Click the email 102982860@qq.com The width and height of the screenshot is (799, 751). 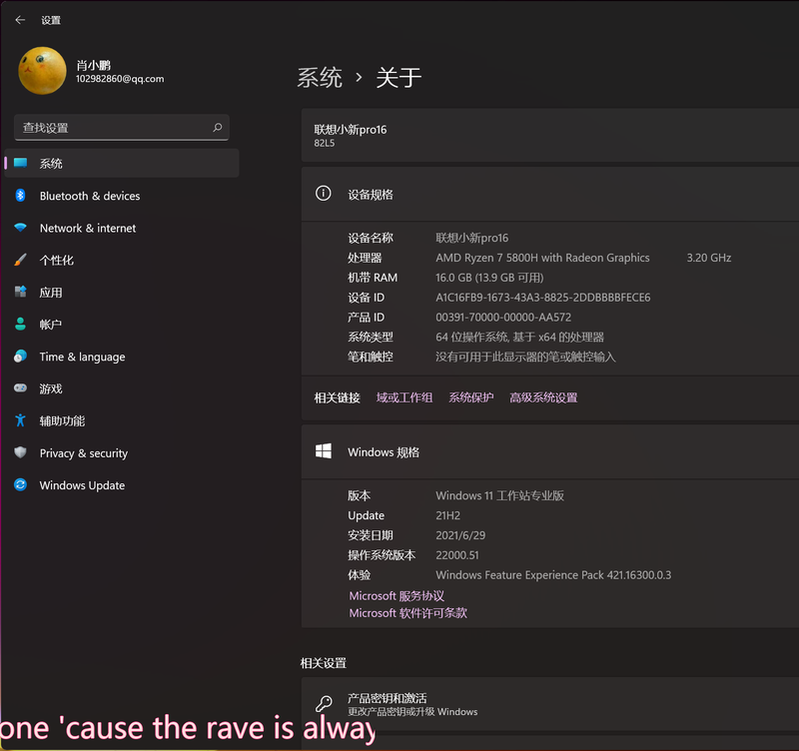coord(120,79)
